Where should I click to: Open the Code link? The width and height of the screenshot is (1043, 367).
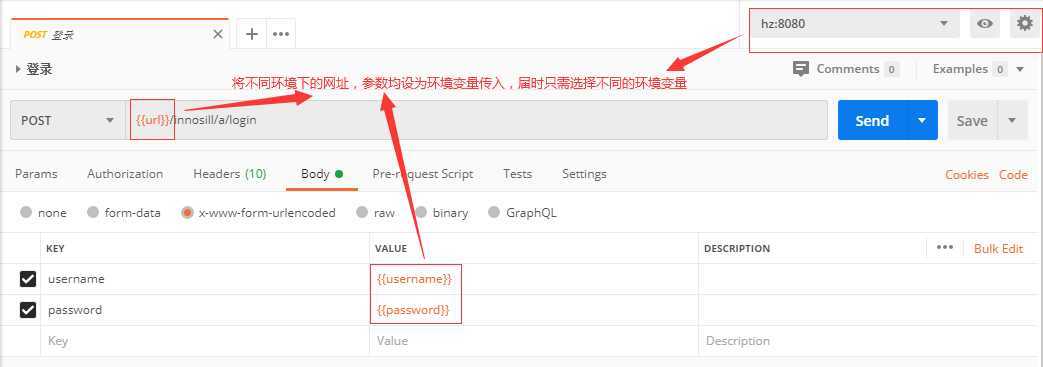click(1013, 175)
